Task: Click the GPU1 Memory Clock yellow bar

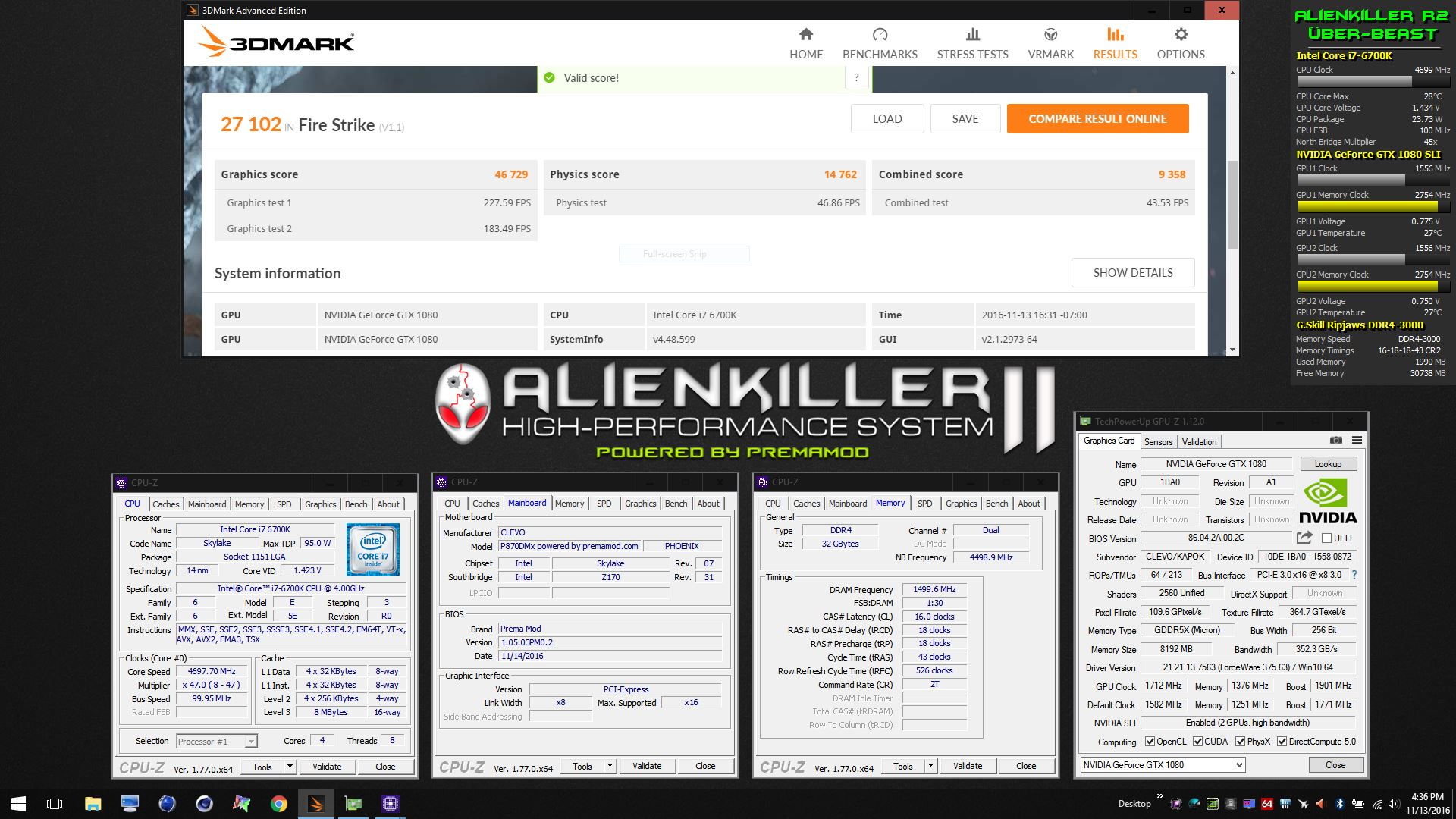Action: pos(1373,207)
